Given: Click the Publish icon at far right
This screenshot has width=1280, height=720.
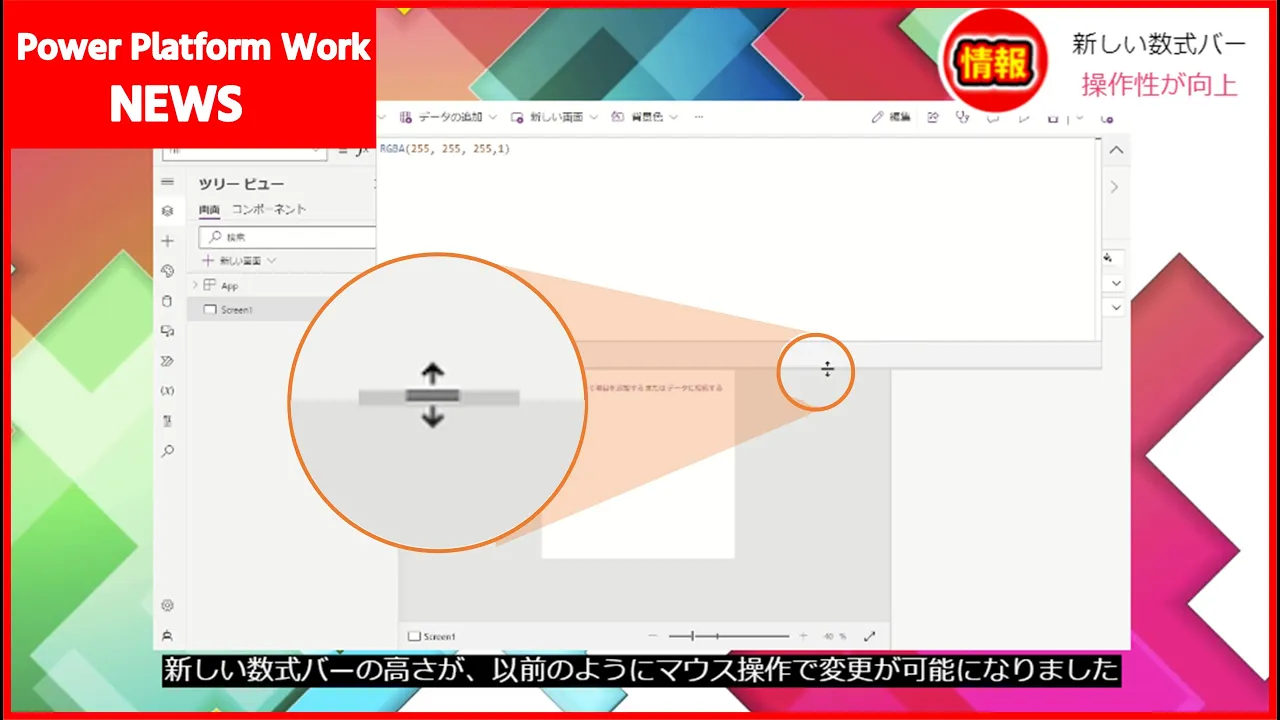Looking at the screenshot, I should [1107, 117].
